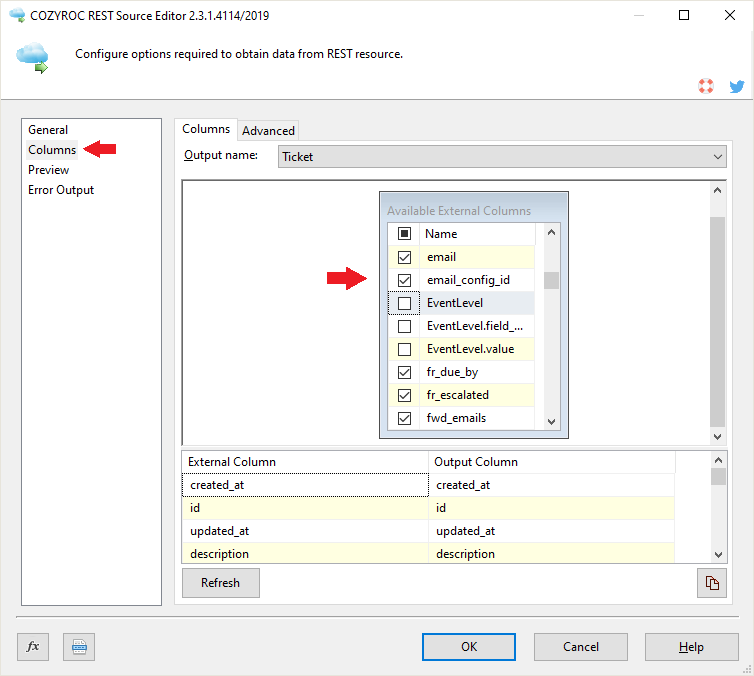
Task: Enable the EventLevel column checkbox
Action: coord(404,303)
